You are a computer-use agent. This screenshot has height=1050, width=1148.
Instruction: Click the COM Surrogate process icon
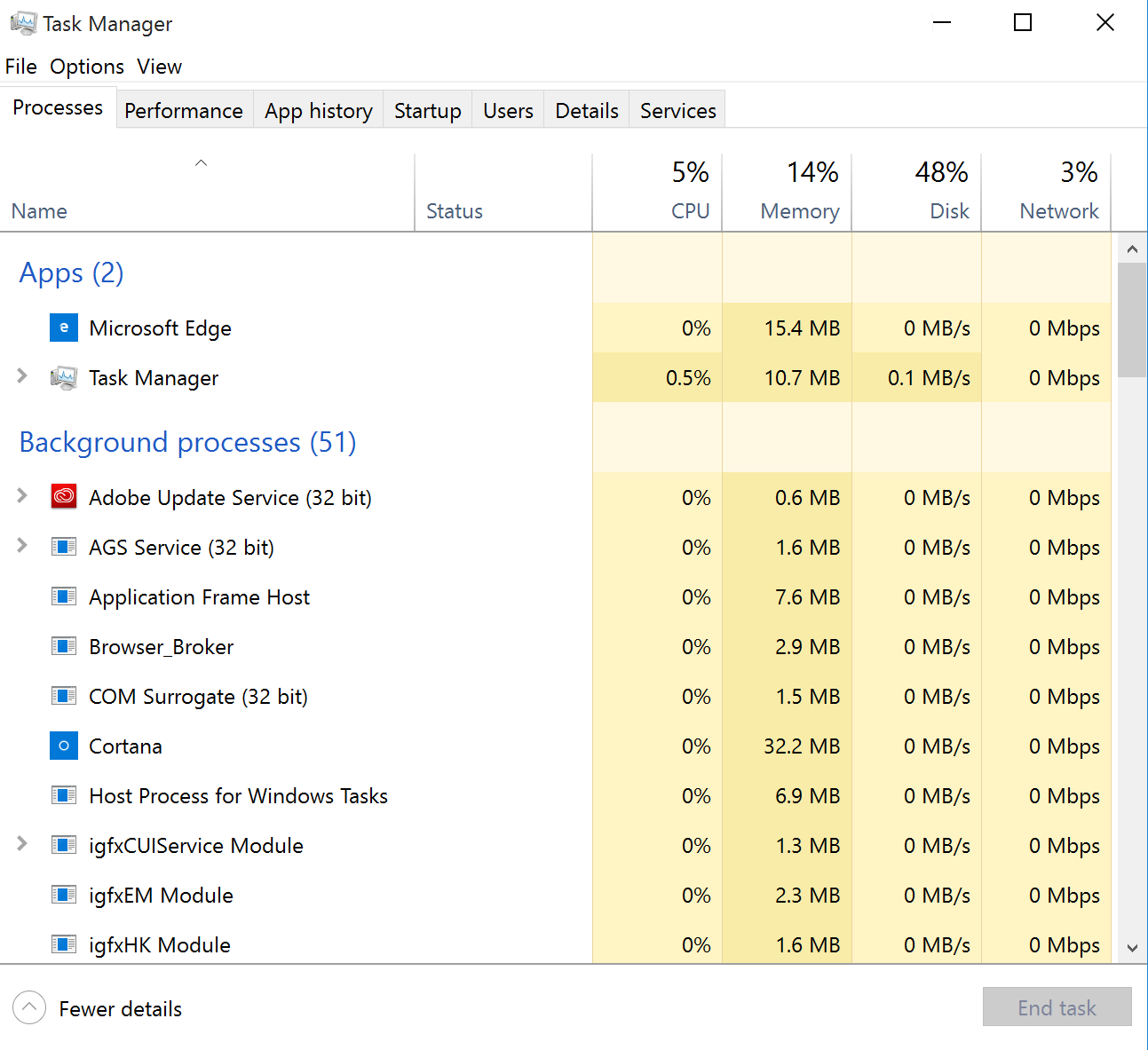point(63,696)
